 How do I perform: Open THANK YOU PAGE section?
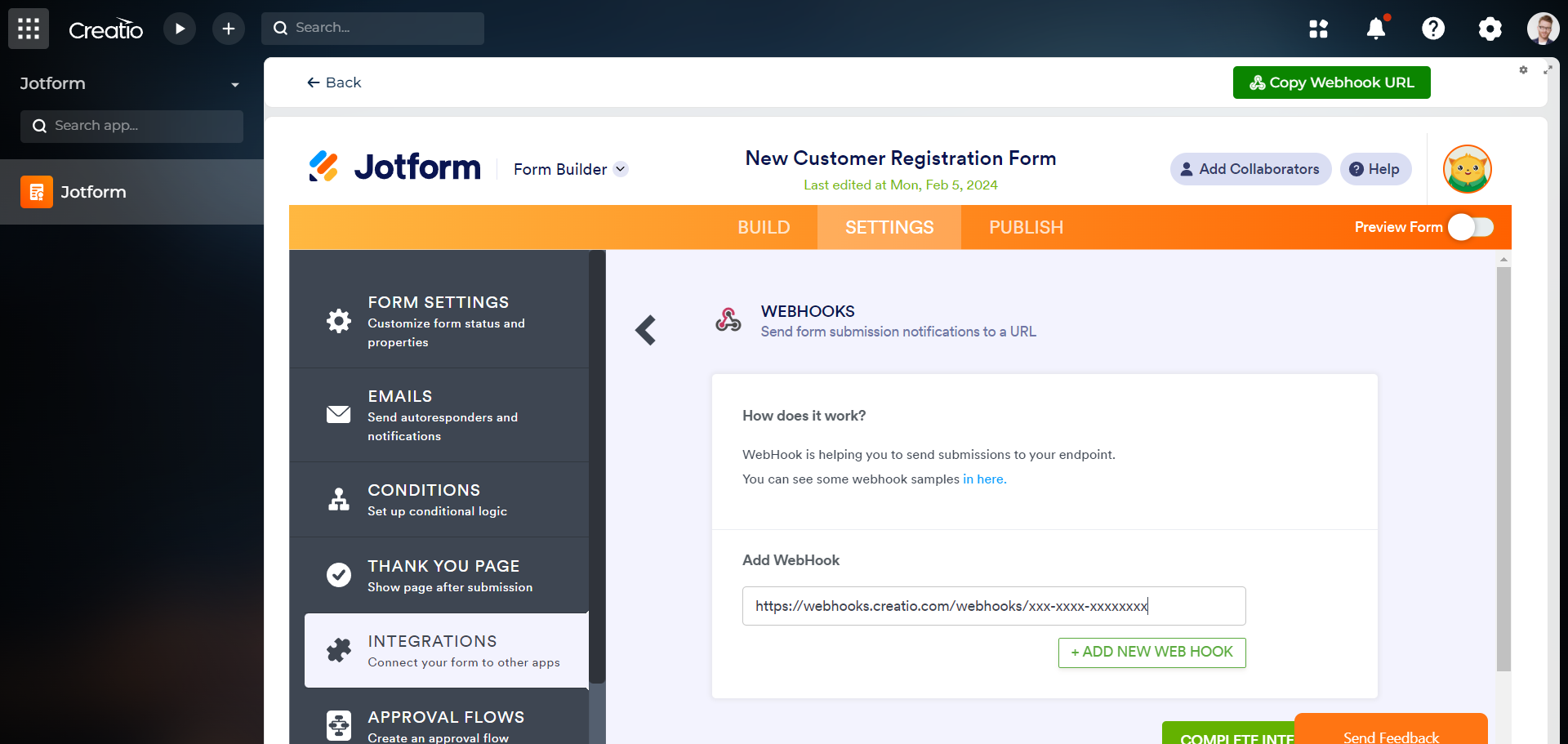coord(439,575)
